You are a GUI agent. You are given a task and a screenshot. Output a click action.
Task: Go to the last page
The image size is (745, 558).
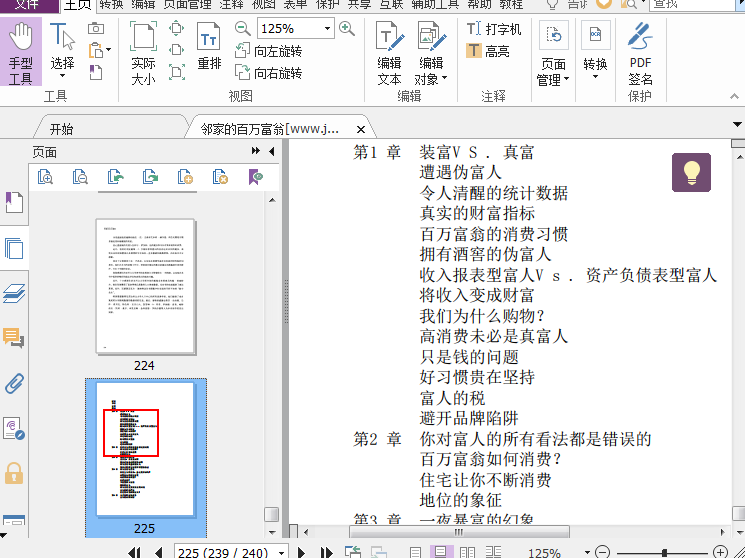(326, 552)
